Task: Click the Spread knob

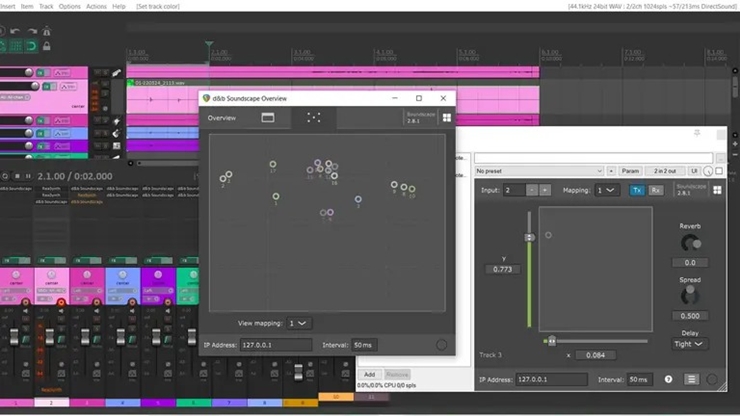Action: tap(690, 296)
